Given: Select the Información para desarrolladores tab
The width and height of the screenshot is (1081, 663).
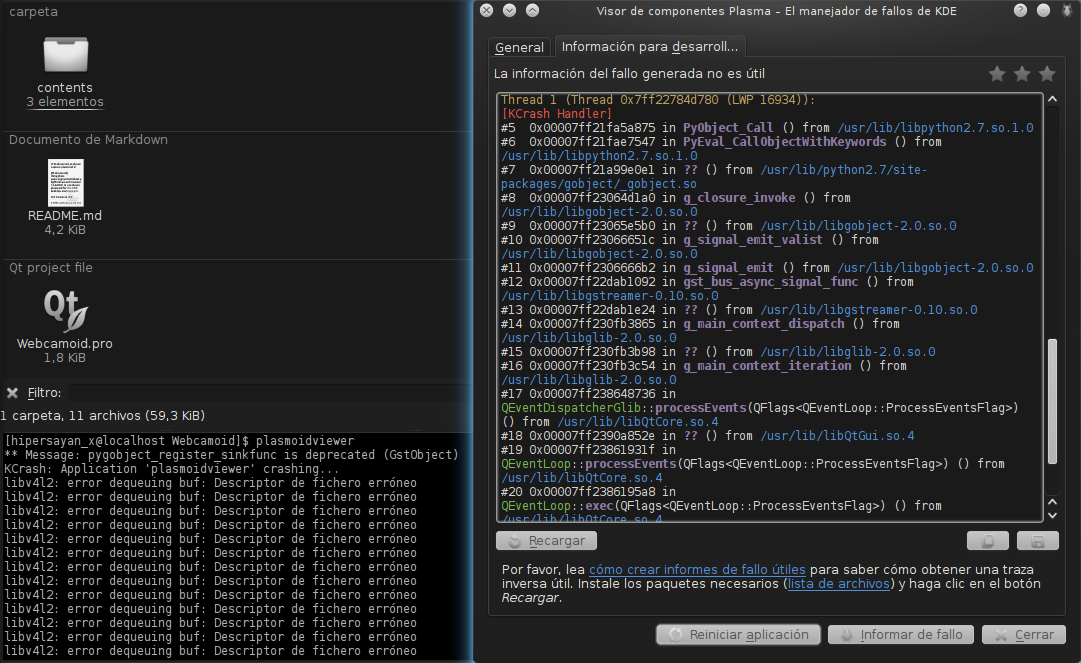Looking at the screenshot, I should (x=649, y=47).
